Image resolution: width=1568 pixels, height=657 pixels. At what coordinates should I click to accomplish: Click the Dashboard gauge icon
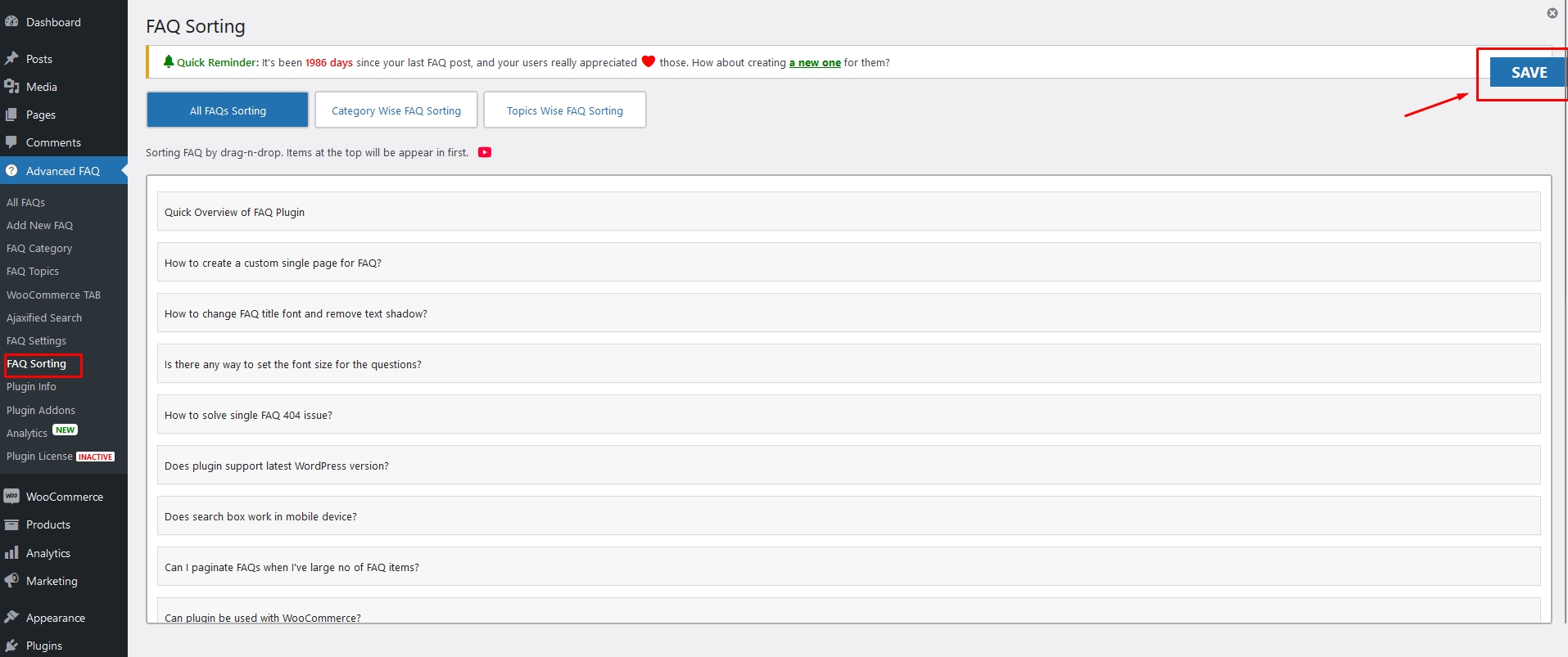pos(11,22)
